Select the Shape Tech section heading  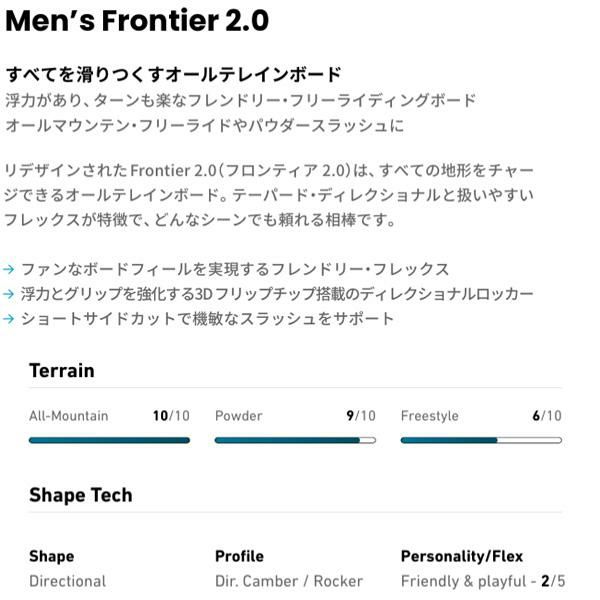[x=80, y=495]
